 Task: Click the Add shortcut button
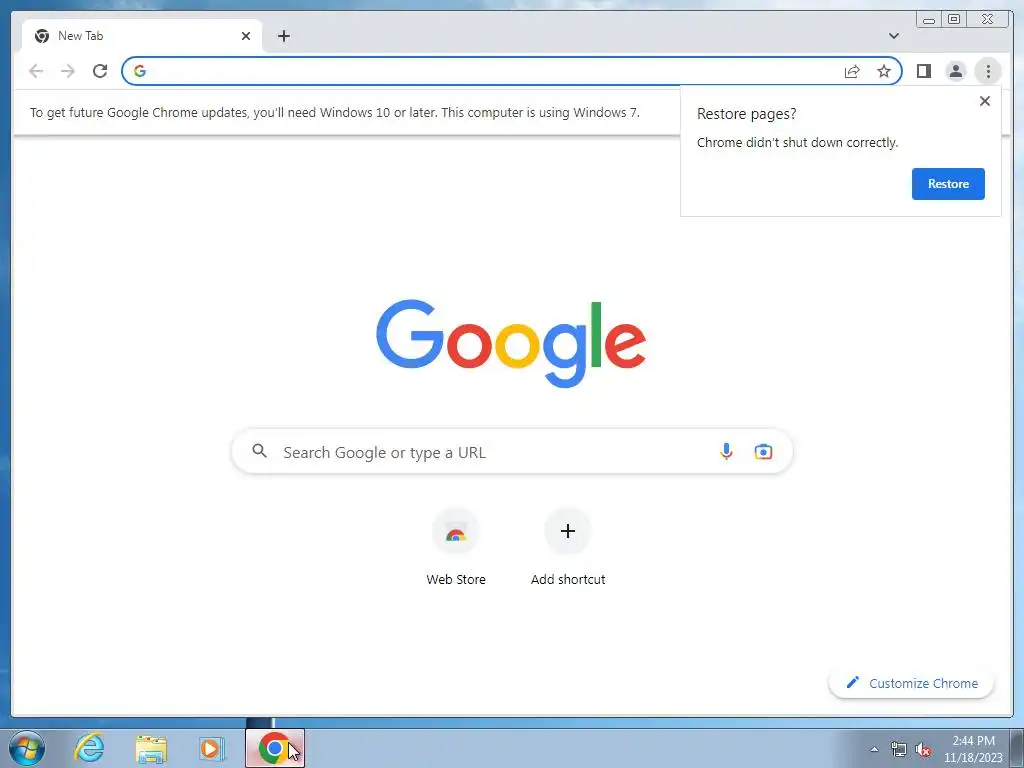568,547
